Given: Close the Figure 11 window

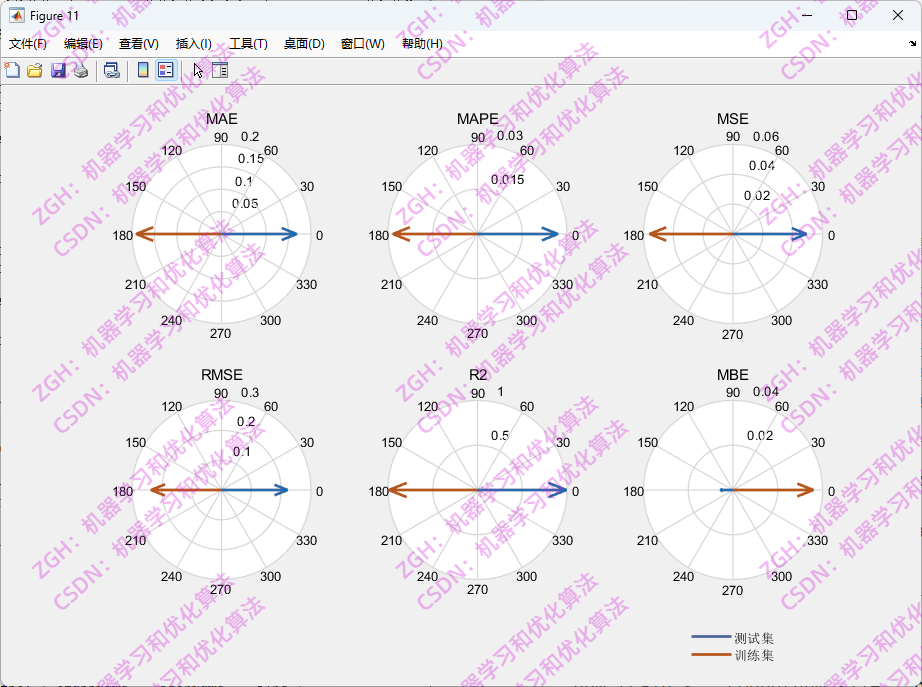Looking at the screenshot, I should [x=897, y=15].
